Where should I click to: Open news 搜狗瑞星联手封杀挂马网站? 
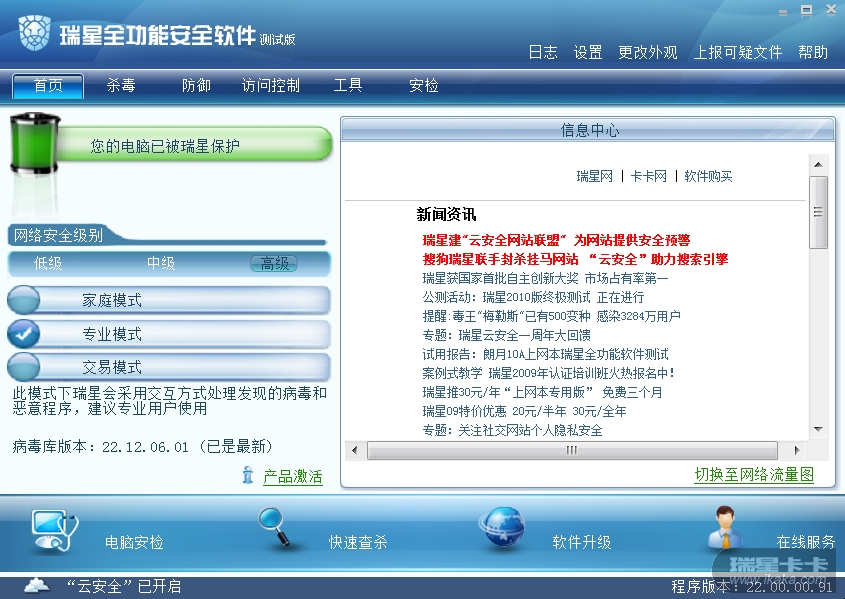coord(575,259)
